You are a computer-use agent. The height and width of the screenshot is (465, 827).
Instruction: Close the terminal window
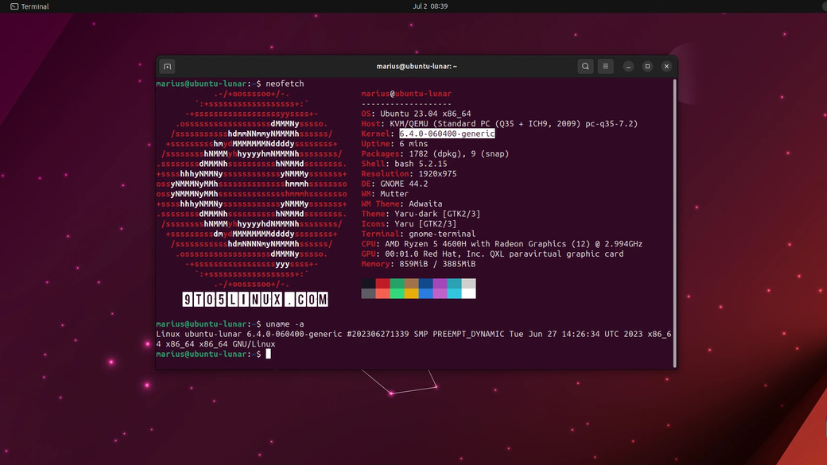tap(666, 67)
